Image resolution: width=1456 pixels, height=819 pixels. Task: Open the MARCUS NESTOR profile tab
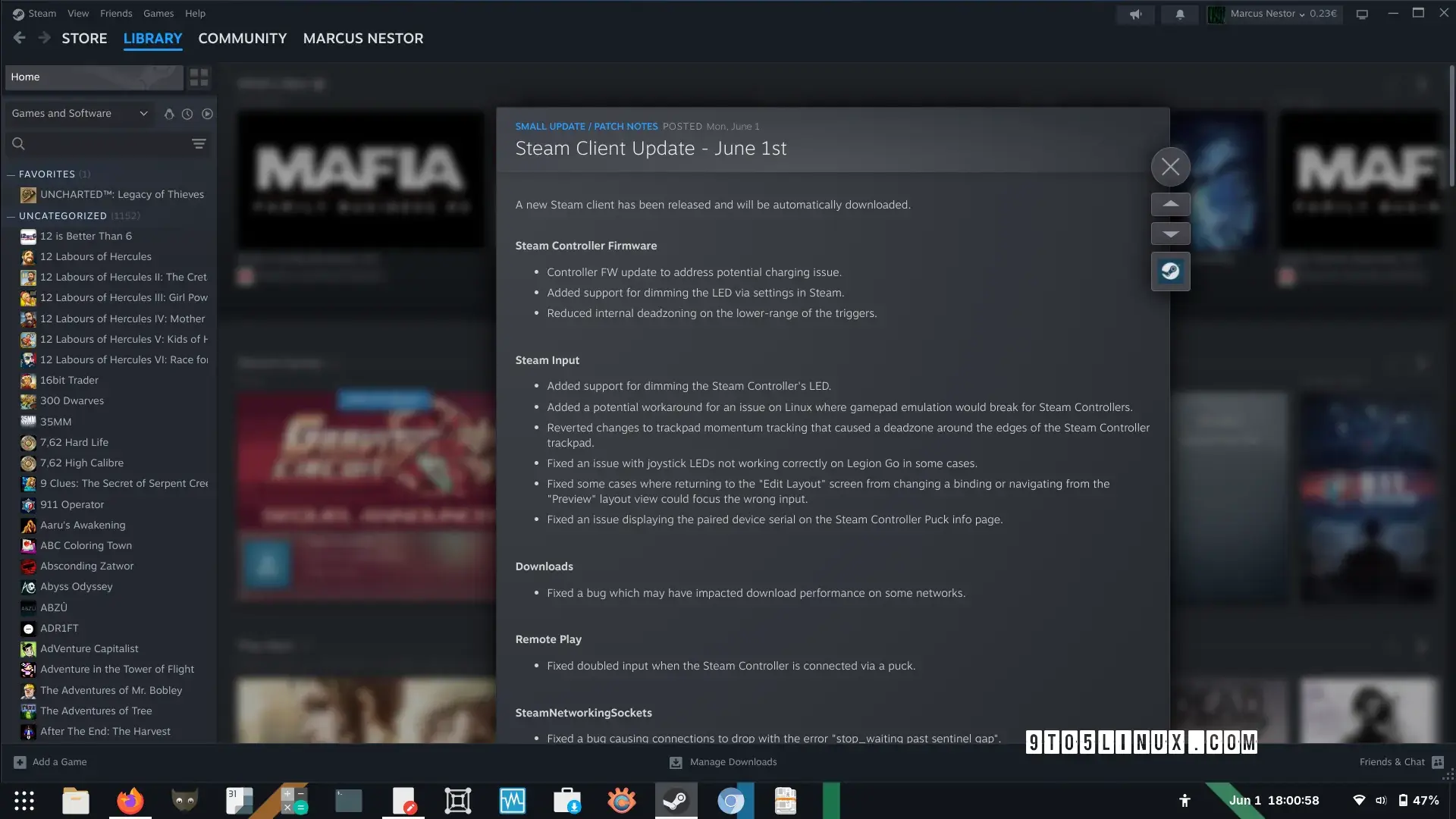[x=363, y=39]
